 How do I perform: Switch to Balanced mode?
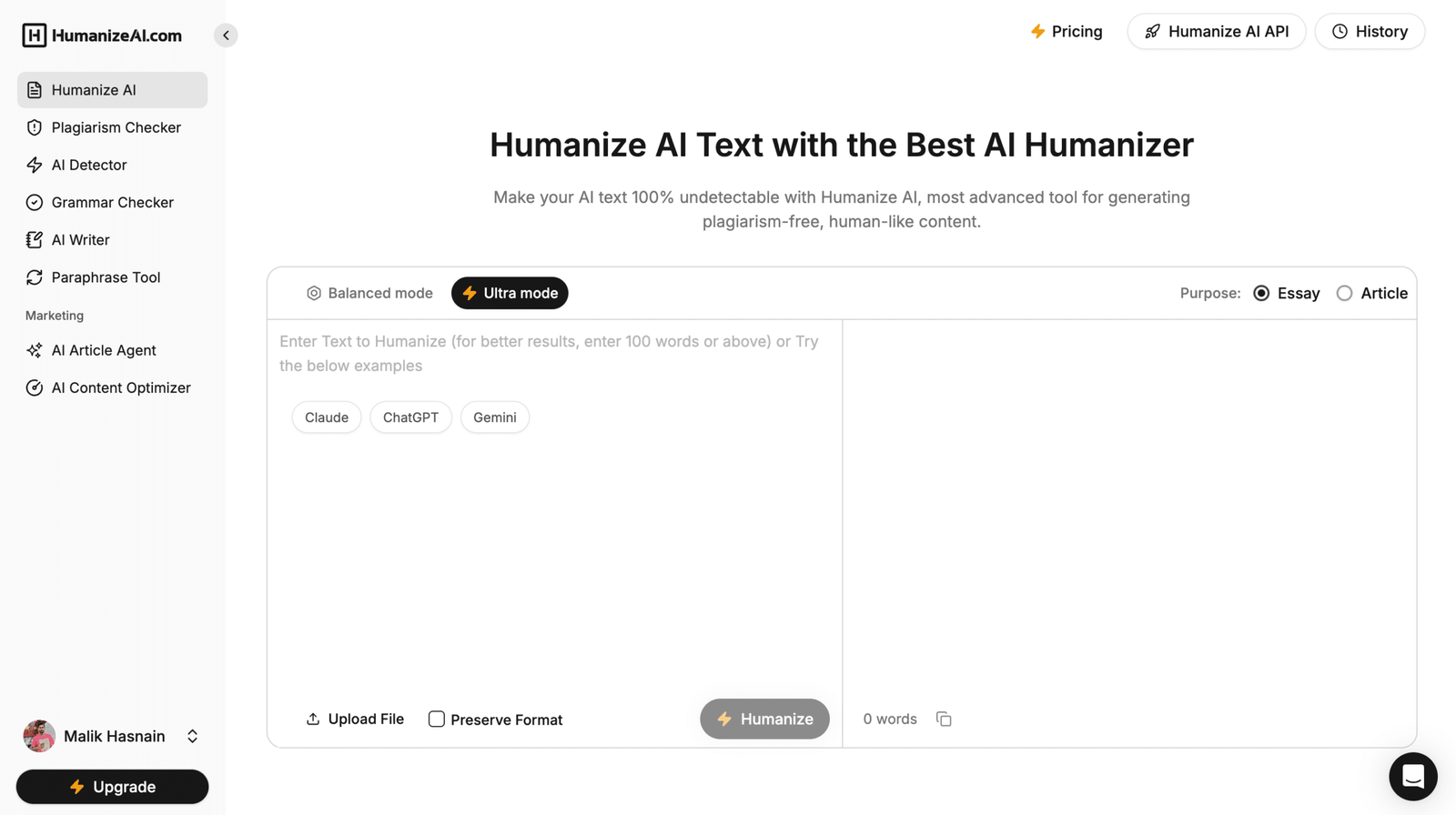pyautogui.click(x=369, y=293)
